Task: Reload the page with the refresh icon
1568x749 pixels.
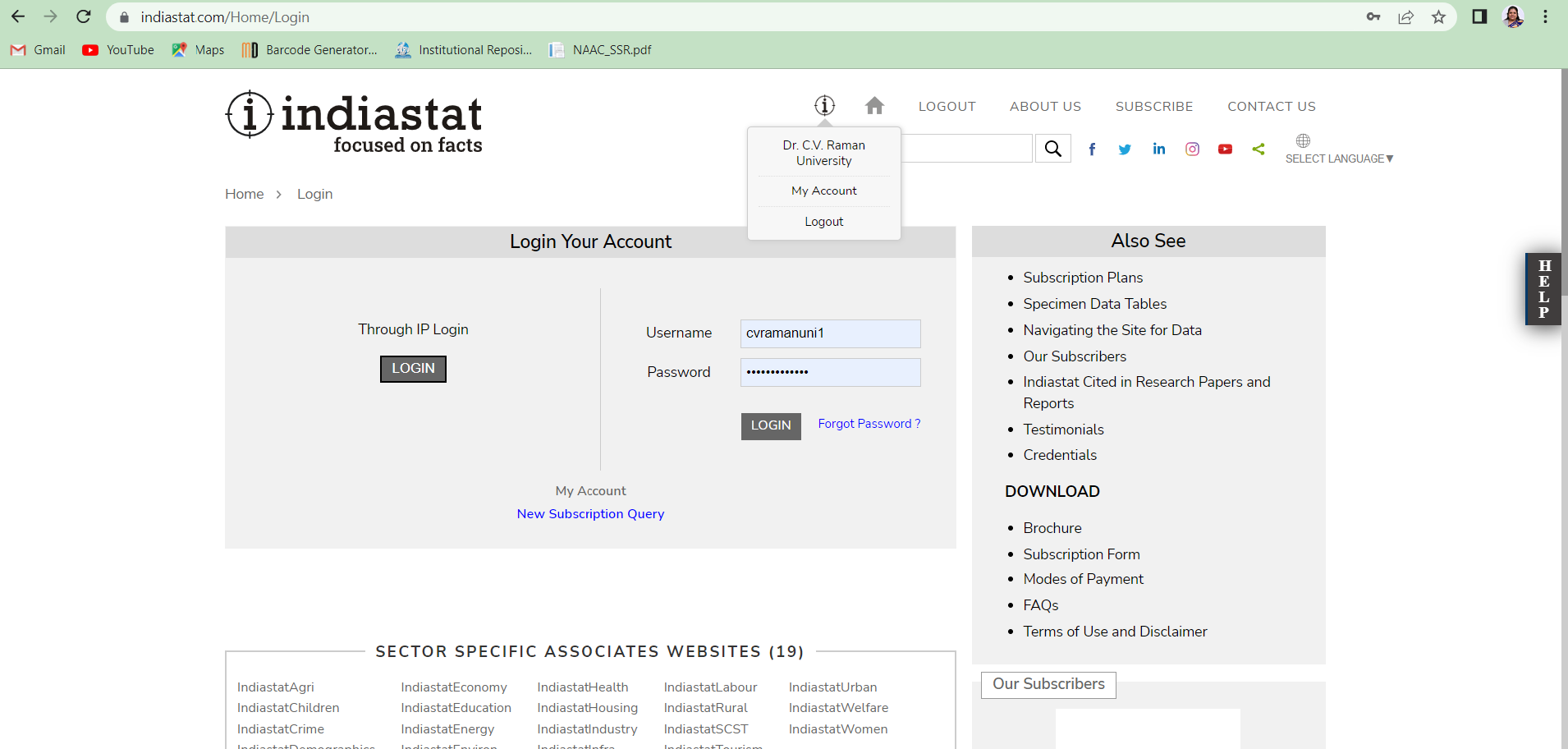Action: coord(84,16)
